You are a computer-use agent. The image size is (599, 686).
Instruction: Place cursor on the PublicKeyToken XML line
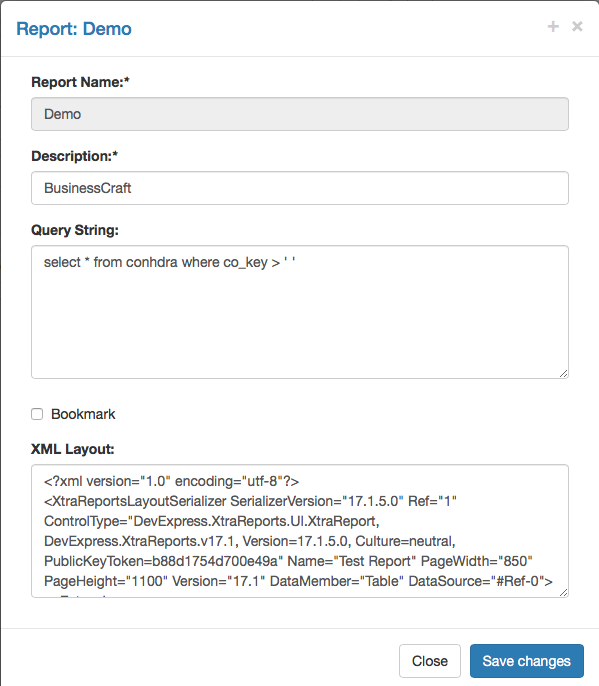[x=288, y=561]
